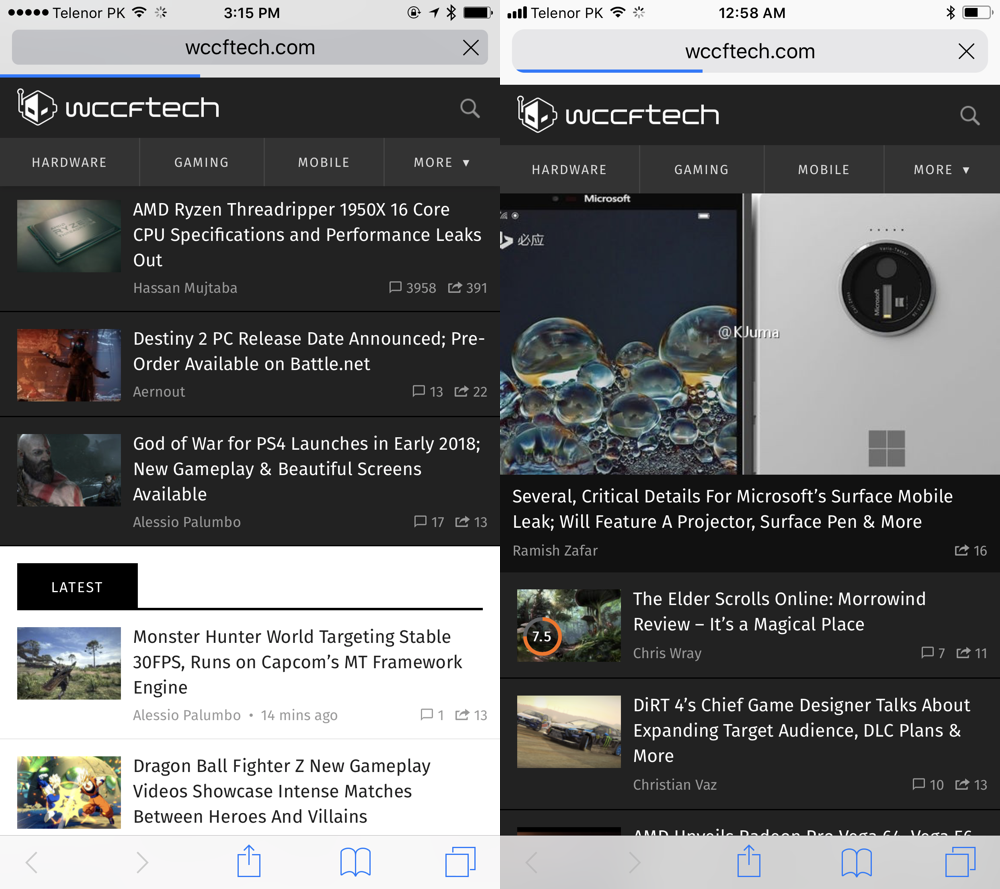Viewport: 1000px width, 889px height.
Task: Tap the search icon in the left phone header
Action: [470, 108]
